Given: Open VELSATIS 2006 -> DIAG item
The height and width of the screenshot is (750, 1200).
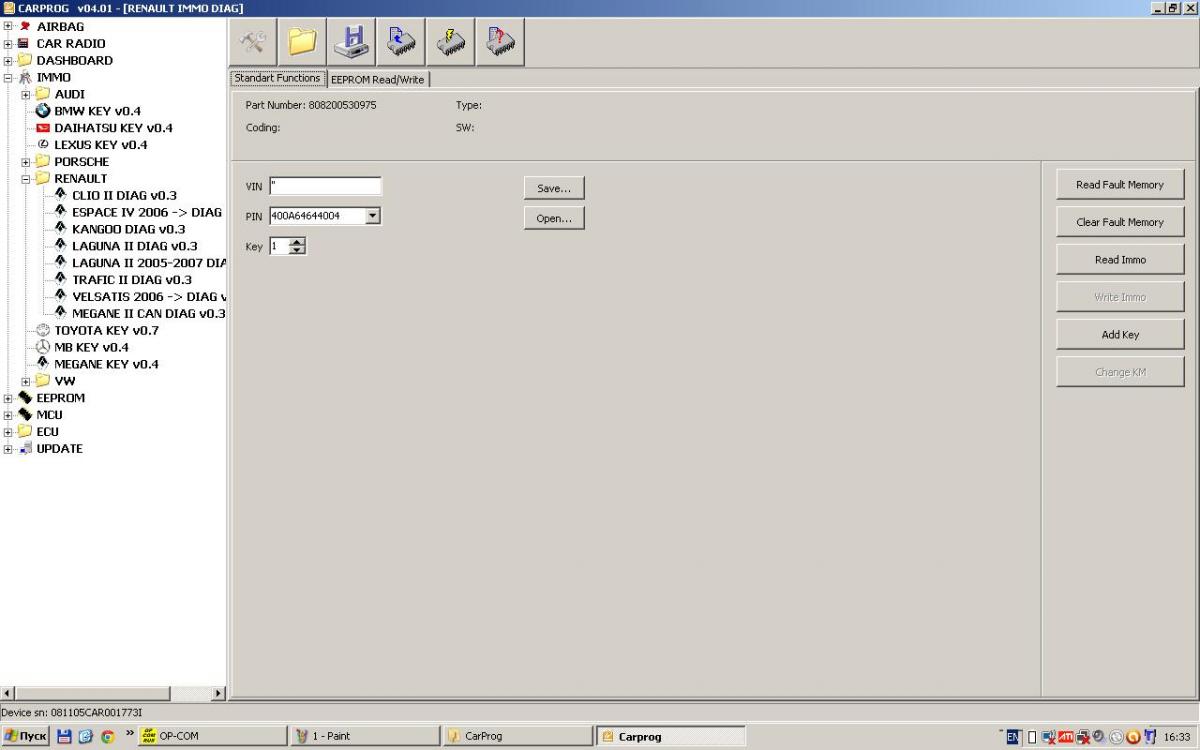Looking at the screenshot, I should click(x=149, y=297).
